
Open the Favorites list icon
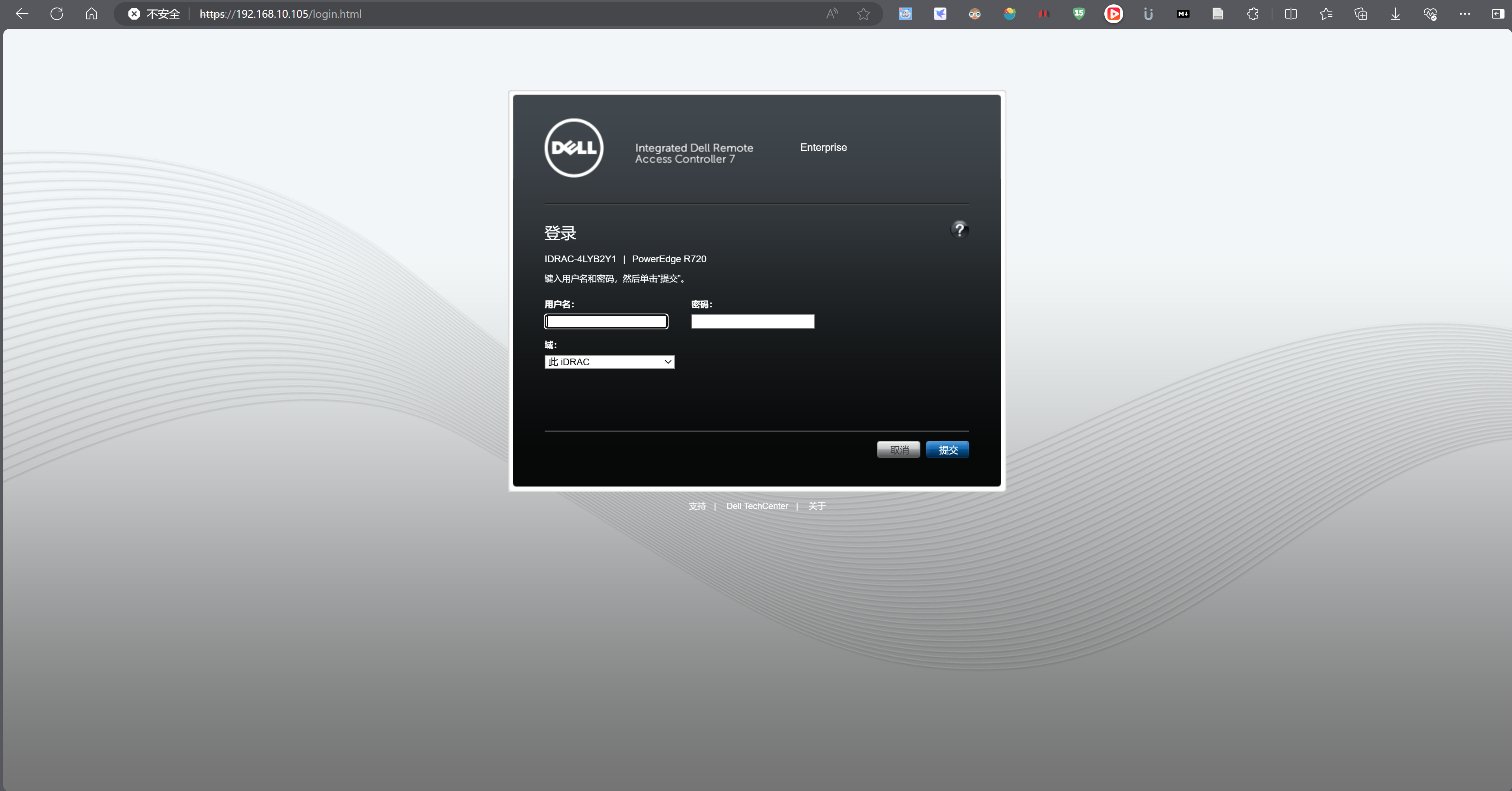point(1325,14)
